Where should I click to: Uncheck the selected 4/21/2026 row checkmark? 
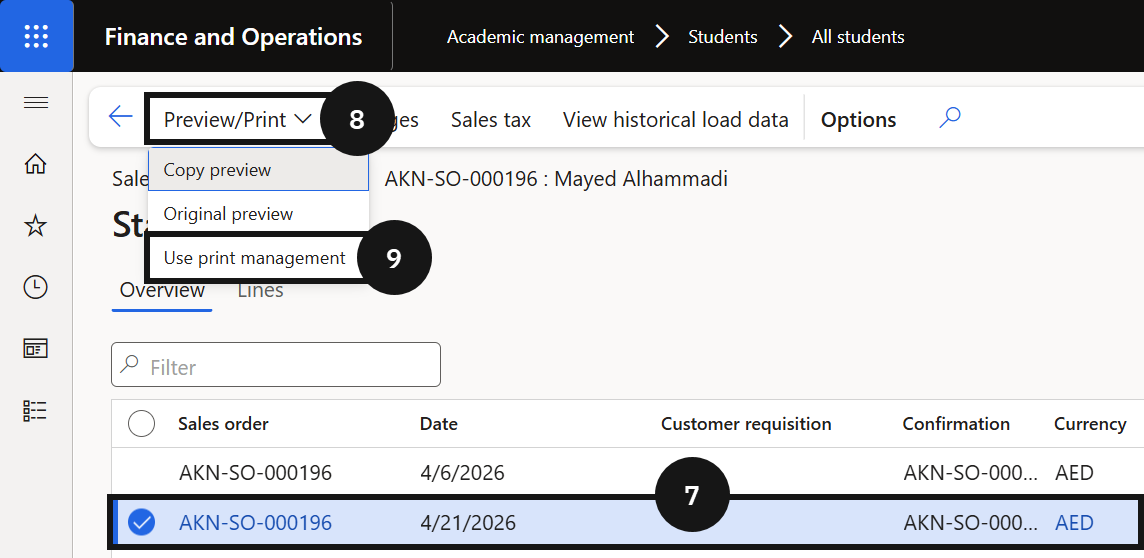(x=142, y=522)
